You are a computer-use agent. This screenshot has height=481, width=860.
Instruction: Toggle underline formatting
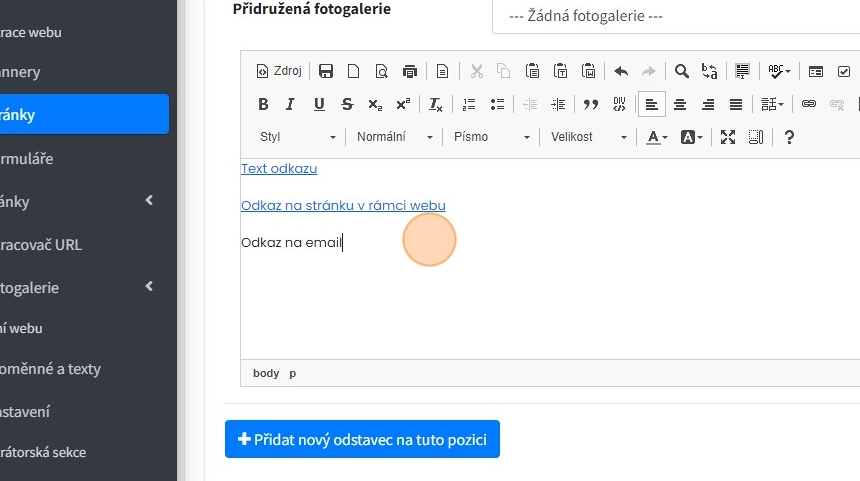click(x=319, y=104)
